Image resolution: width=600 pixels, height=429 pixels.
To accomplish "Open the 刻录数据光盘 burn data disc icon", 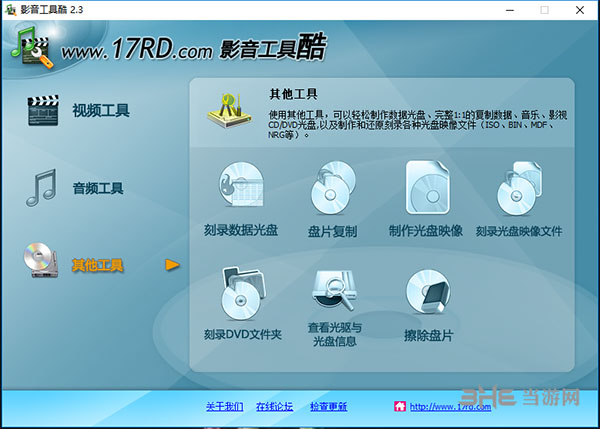I will click(241, 185).
